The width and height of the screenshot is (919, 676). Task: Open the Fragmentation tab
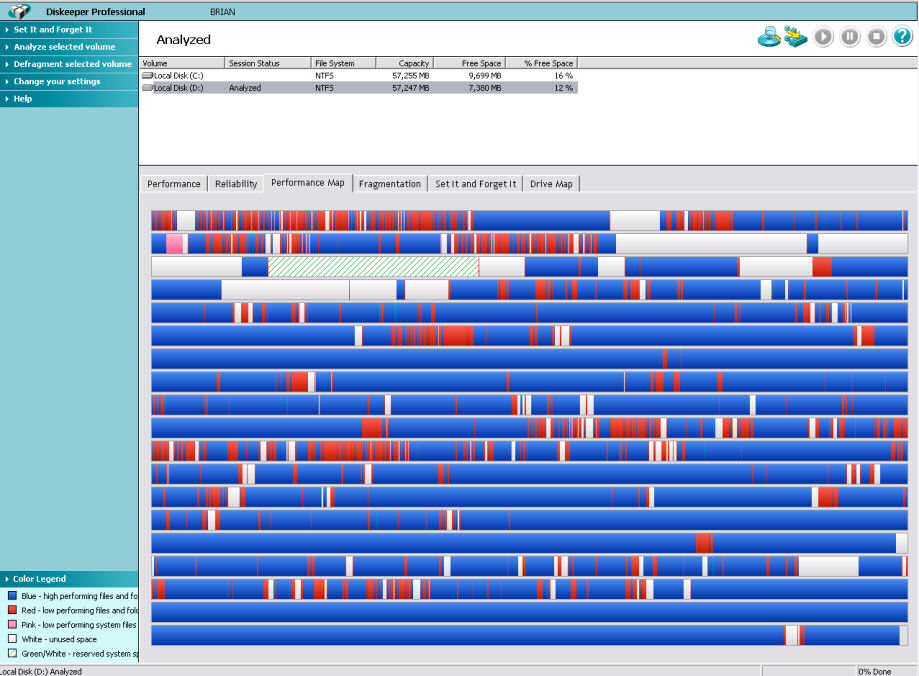[390, 184]
